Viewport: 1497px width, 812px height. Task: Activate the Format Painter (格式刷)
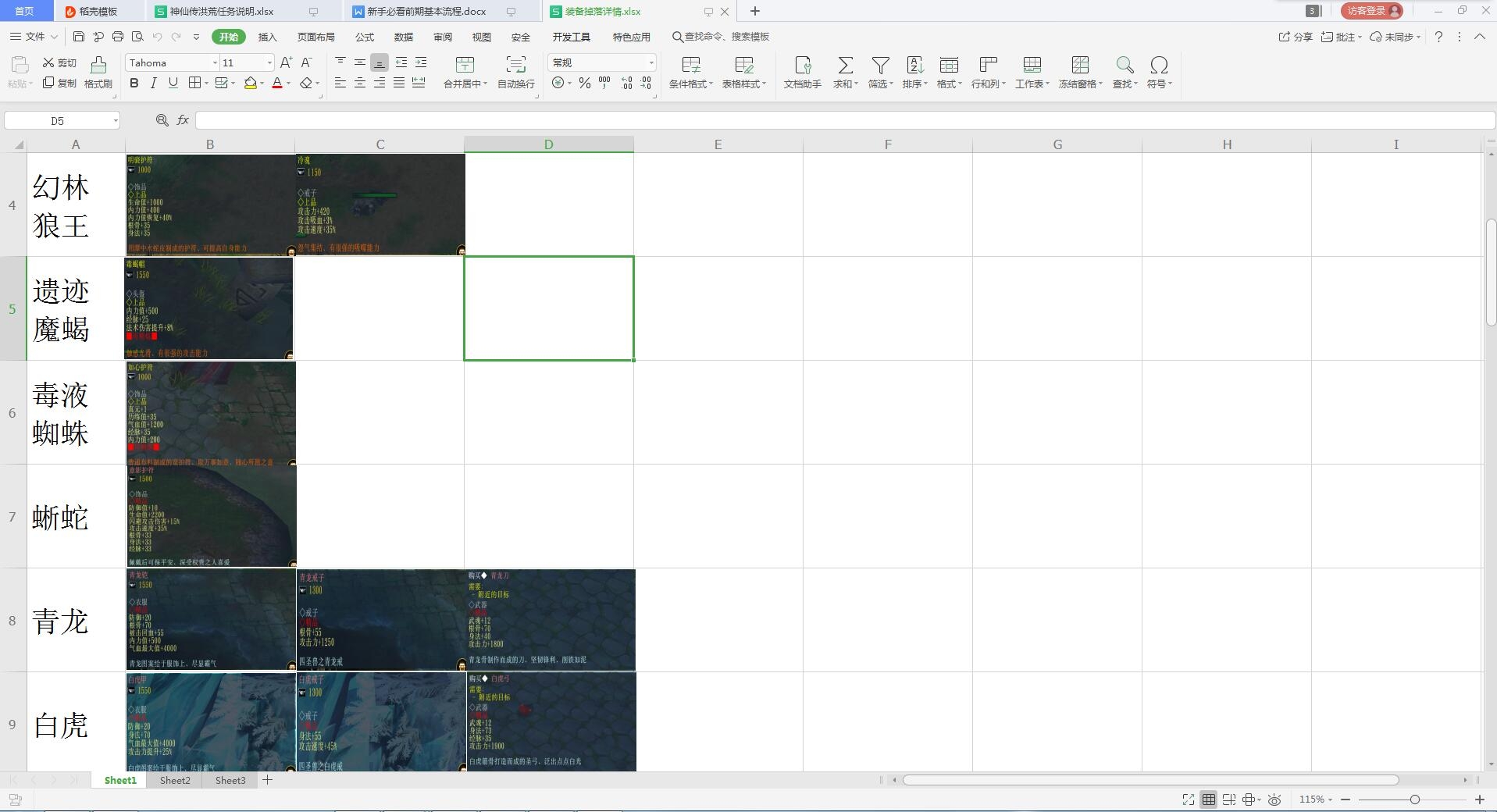tap(98, 73)
